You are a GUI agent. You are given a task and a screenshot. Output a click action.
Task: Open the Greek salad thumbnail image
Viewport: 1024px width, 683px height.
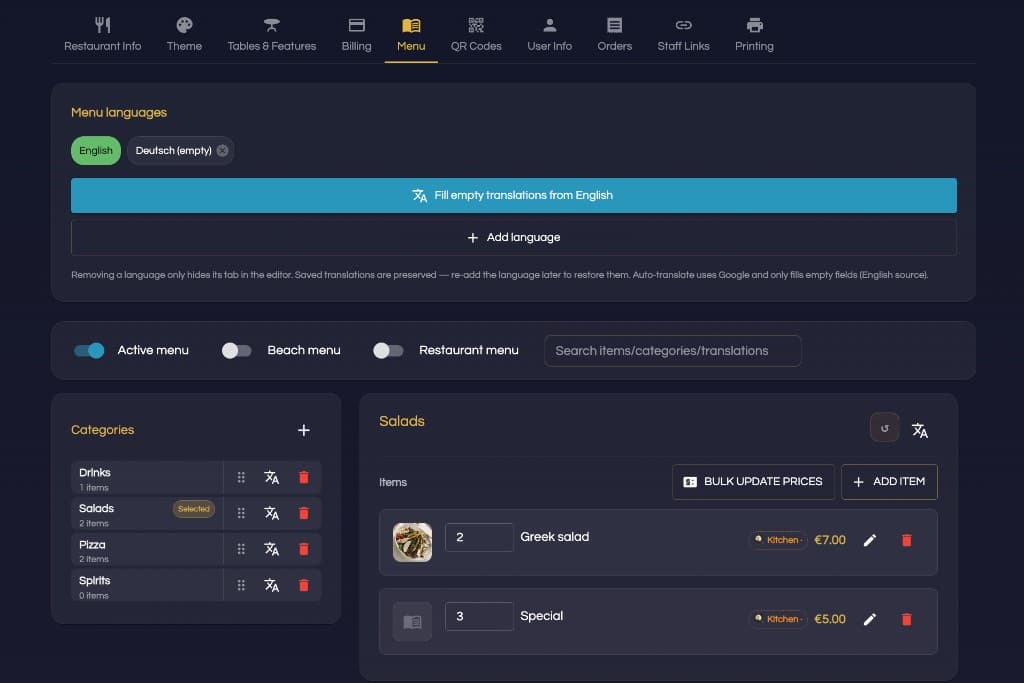pos(412,543)
